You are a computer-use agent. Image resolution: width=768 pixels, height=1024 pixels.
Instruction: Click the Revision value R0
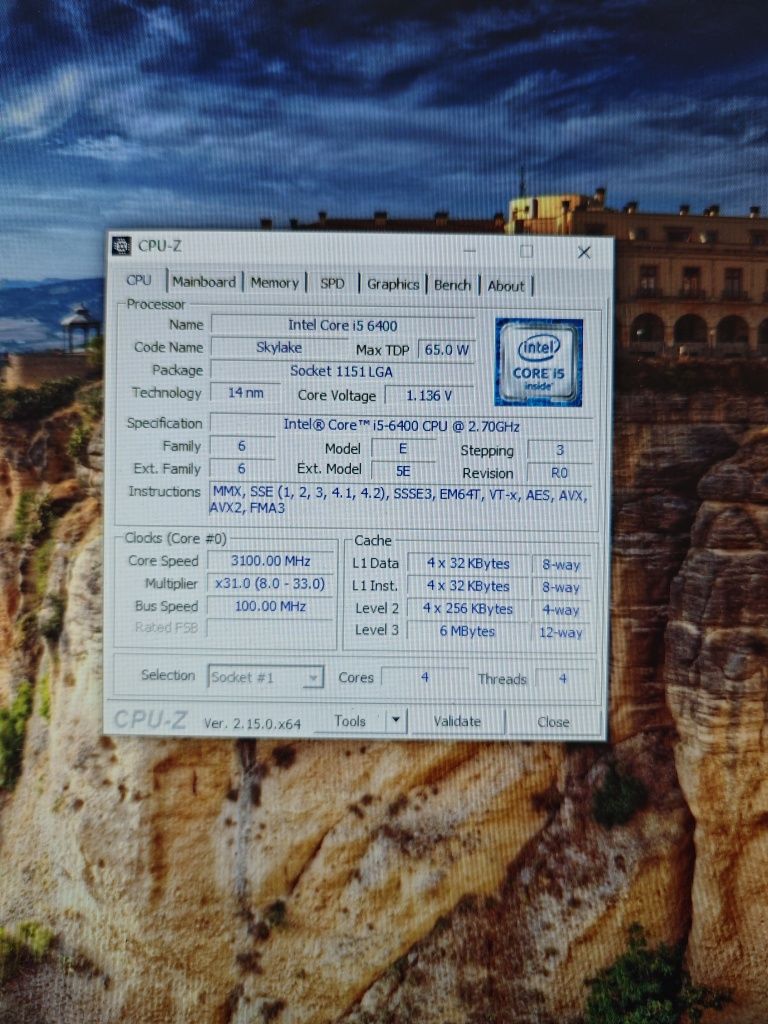tap(560, 473)
